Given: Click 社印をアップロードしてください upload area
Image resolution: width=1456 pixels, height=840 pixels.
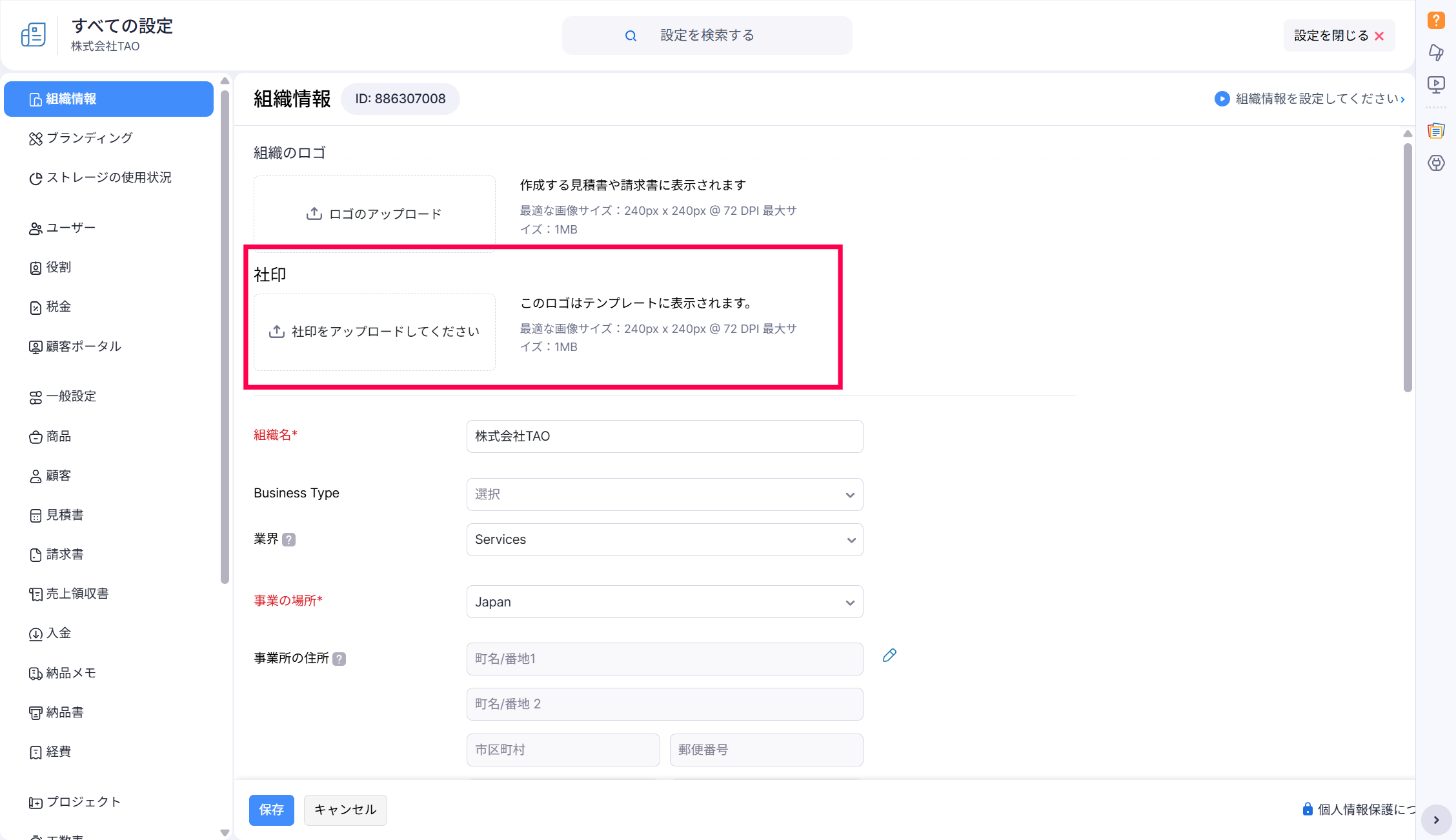Looking at the screenshot, I should [x=374, y=332].
